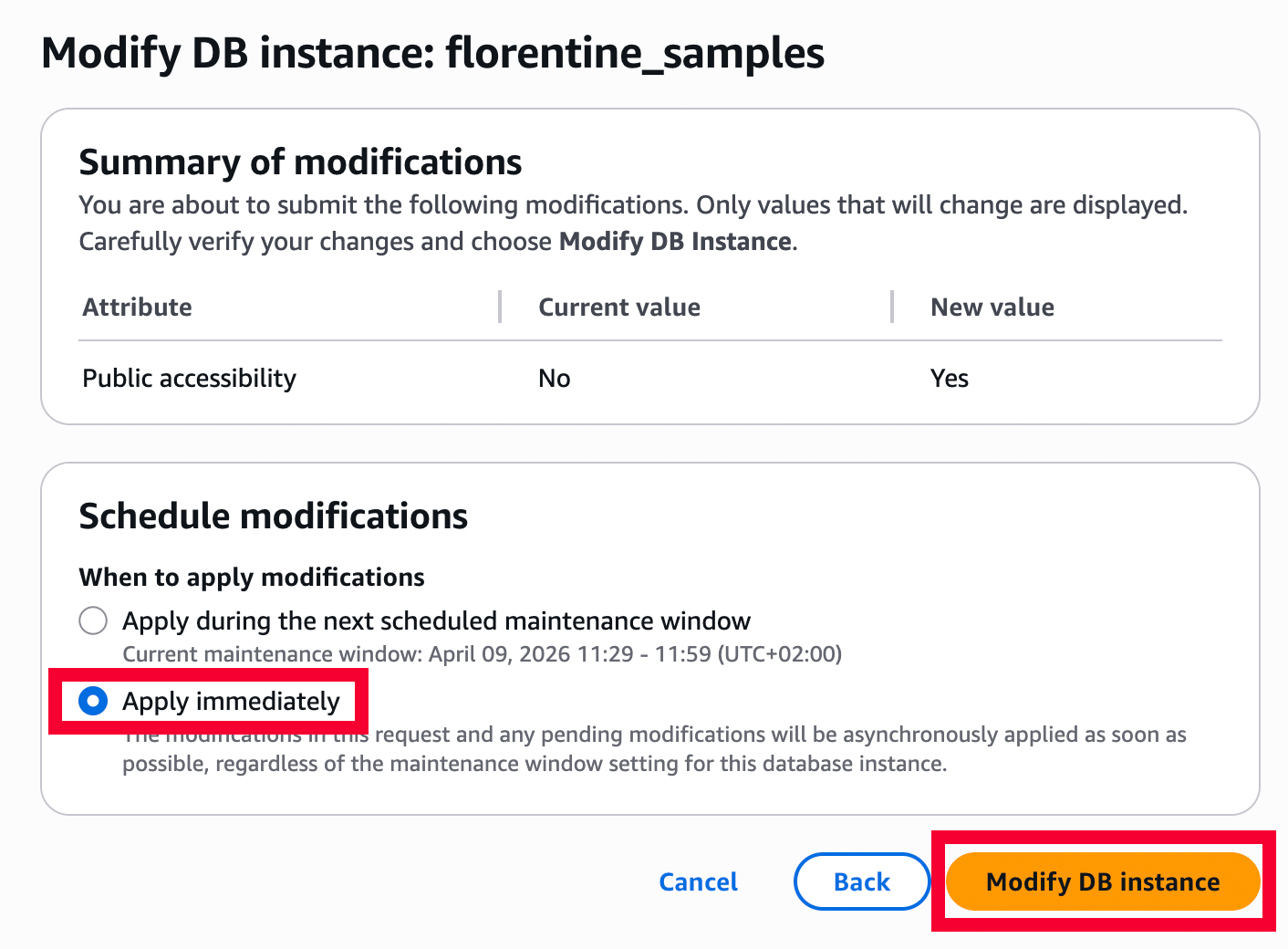The width and height of the screenshot is (1288, 949).
Task: Select the Apply immediately radio option
Action: (93, 701)
